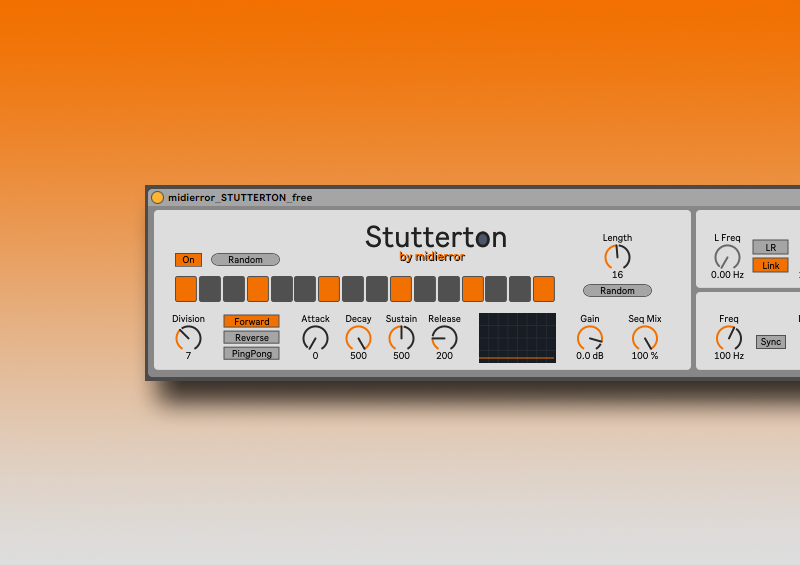Toggle sequencer step 5
The image size is (800, 565).
pyautogui.click(x=282, y=289)
